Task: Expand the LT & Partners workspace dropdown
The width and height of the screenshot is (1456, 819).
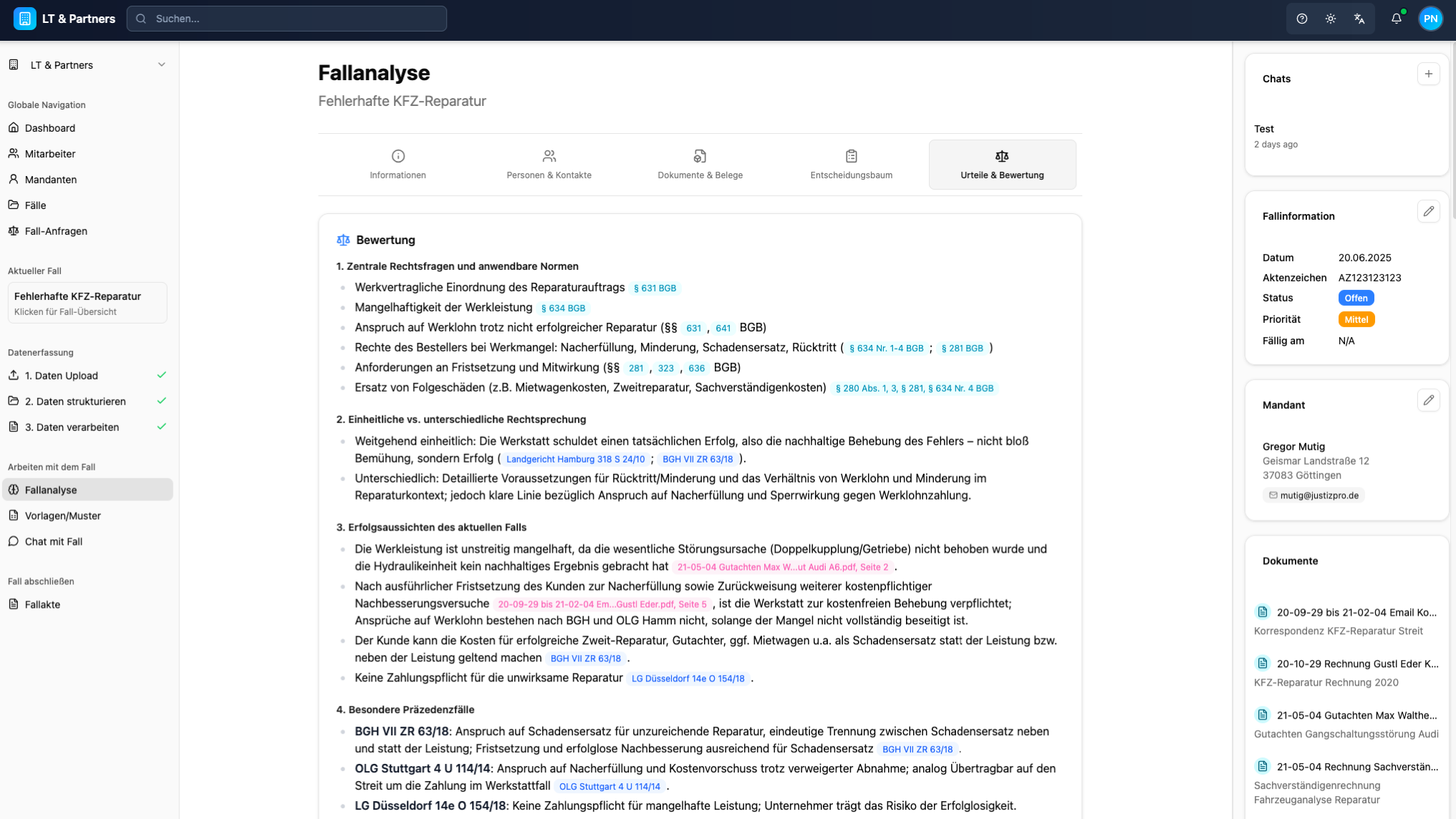Action: pyautogui.click(x=161, y=65)
